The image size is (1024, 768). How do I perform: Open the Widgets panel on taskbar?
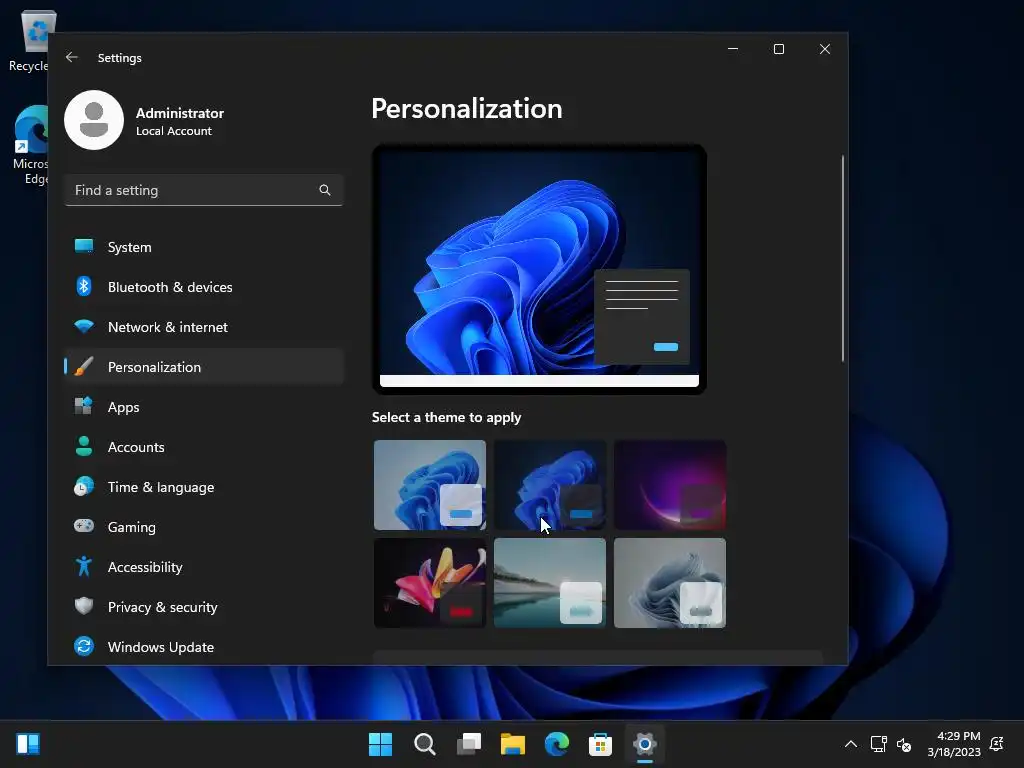point(28,743)
